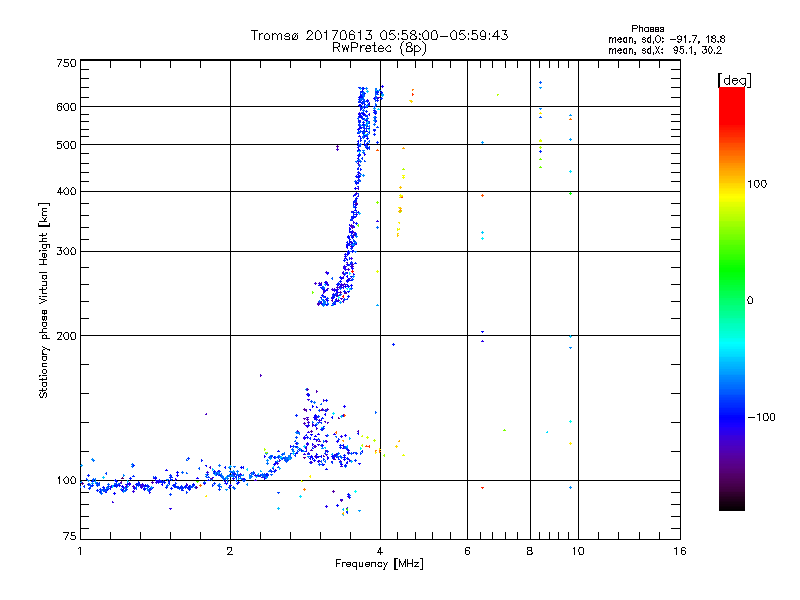
Task: Click the y-axis tick label '300'
Action: point(66,252)
